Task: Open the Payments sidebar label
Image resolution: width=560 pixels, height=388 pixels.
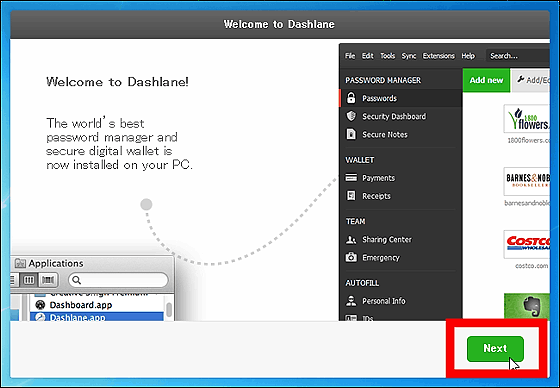Action: [379, 178]
